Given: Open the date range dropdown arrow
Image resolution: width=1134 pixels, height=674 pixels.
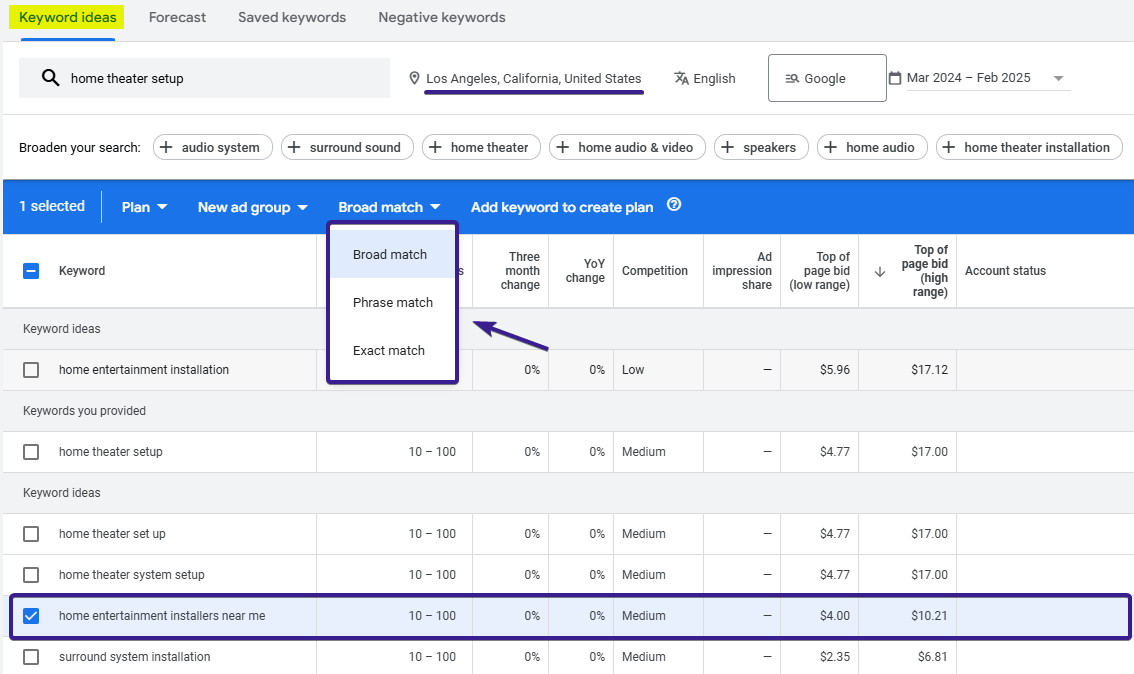Looking at the screenshot, I should click(1058, 78).
